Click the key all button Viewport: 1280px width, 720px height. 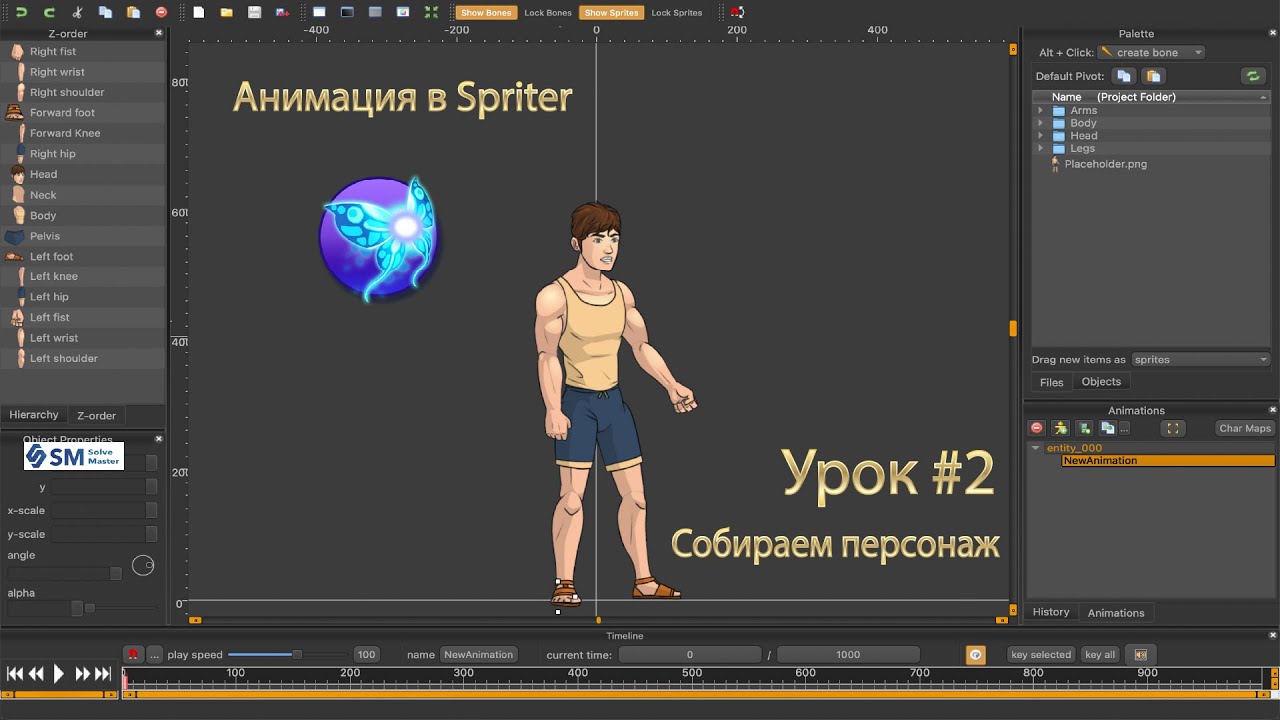[x=1100, y=655]
